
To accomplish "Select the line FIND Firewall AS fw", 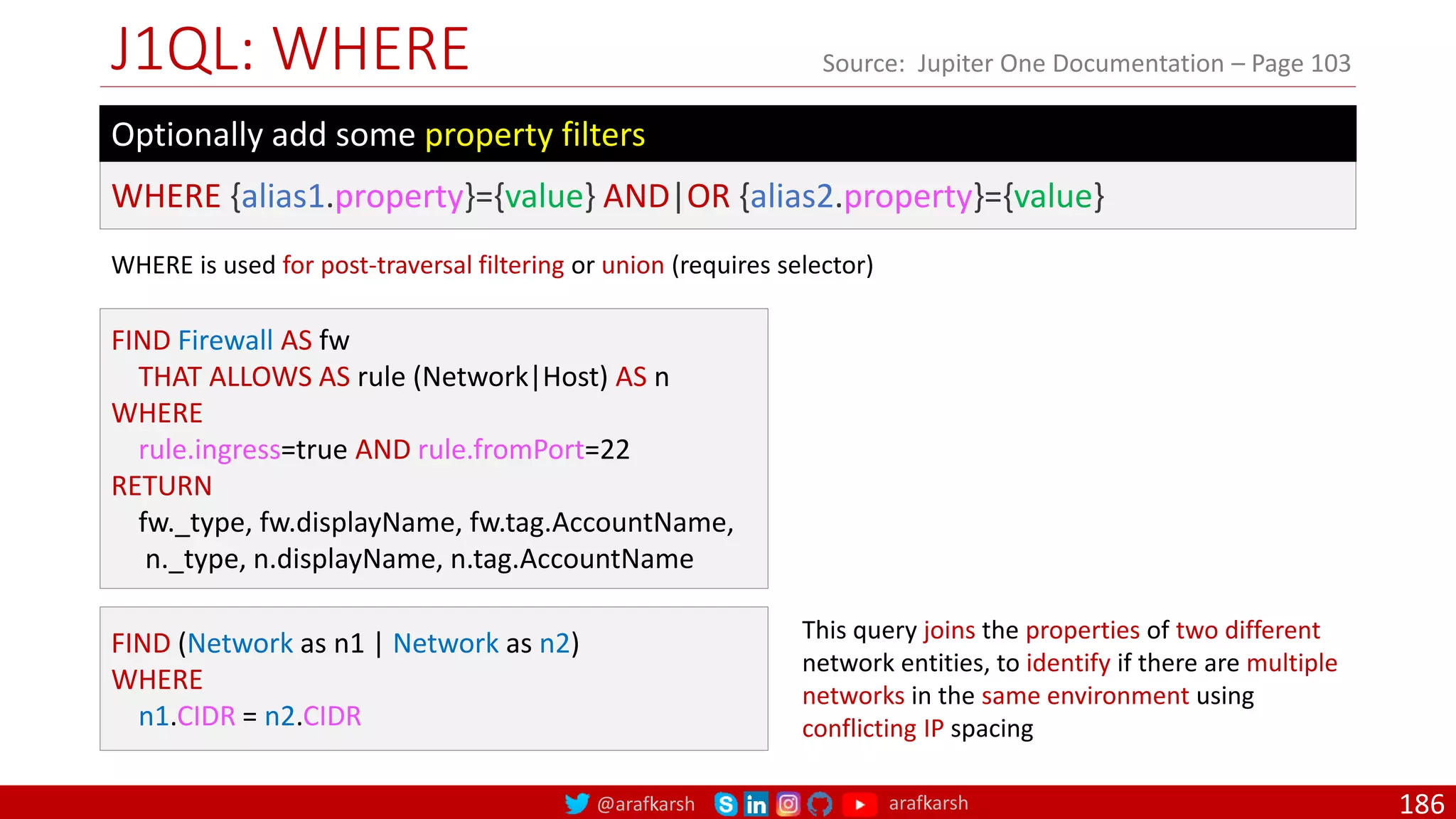I will (x=230, y=341).
